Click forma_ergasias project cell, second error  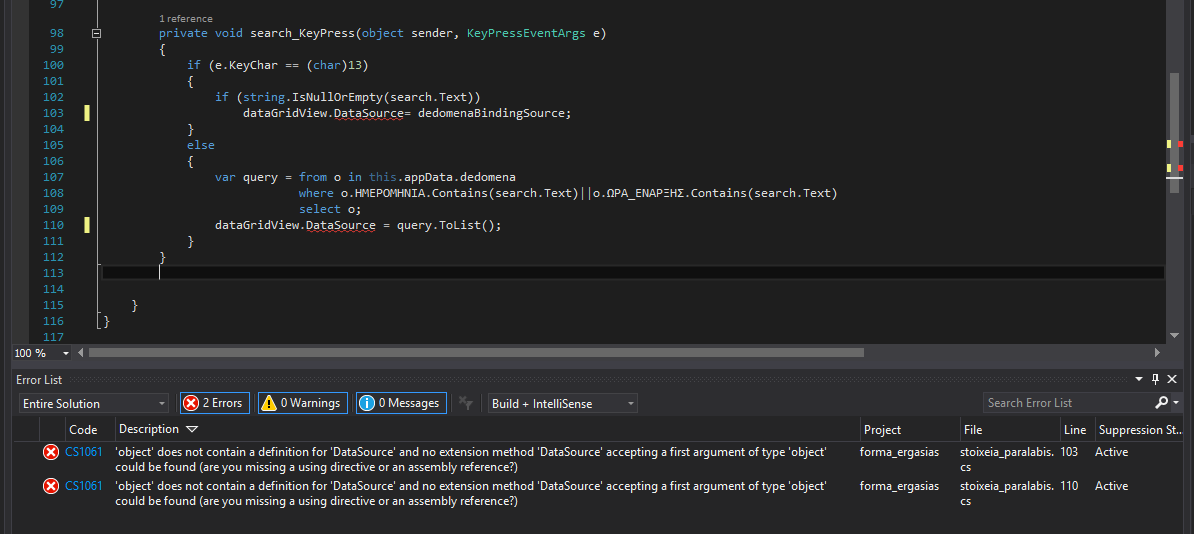click(899, 485)
